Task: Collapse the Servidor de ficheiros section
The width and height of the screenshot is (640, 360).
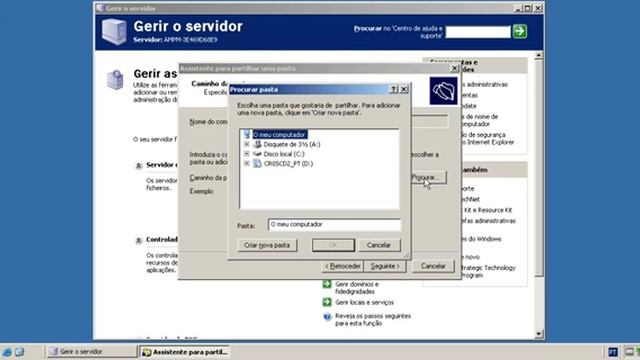Action: click(139, 166)
